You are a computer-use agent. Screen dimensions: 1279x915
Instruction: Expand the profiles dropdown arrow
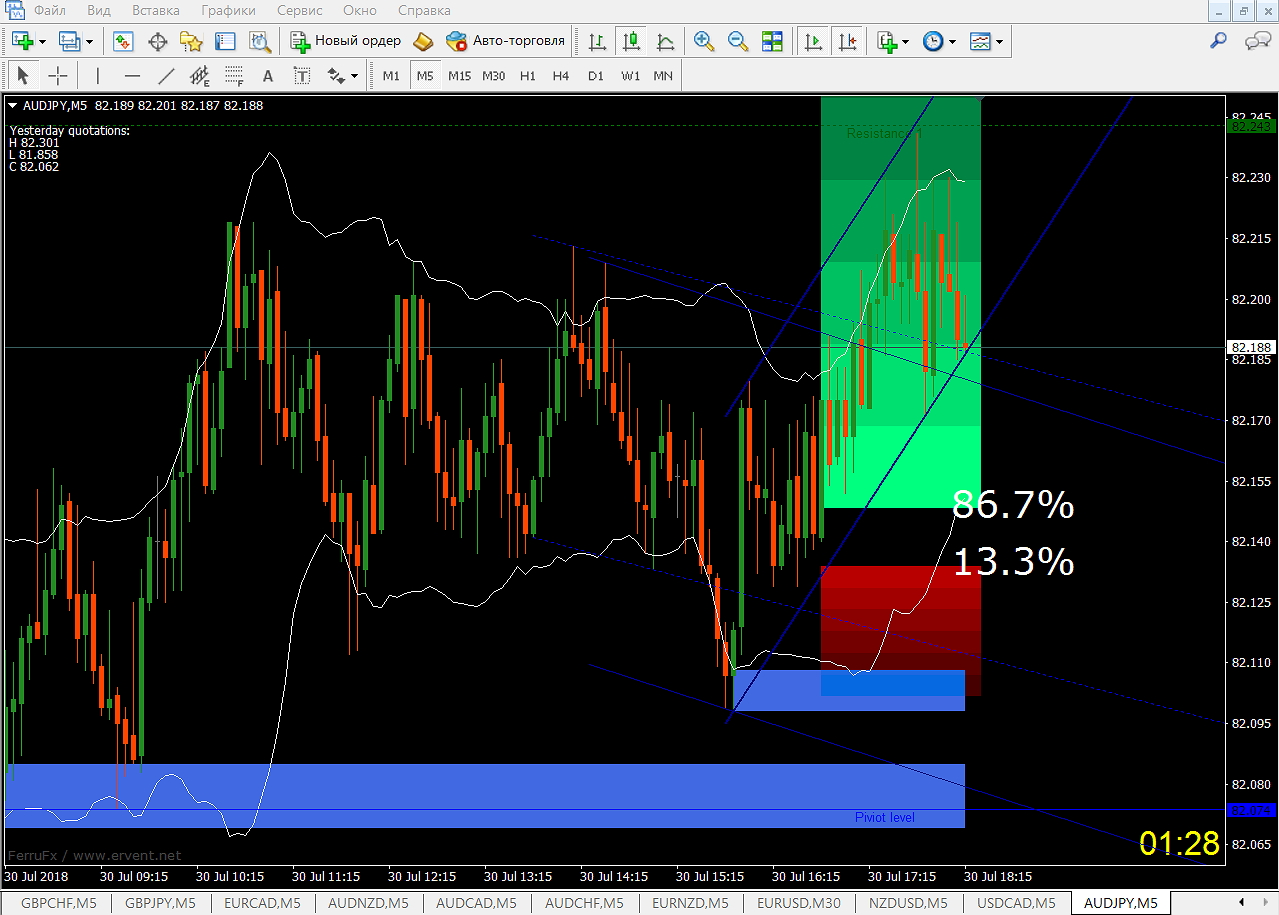(90, 41)
